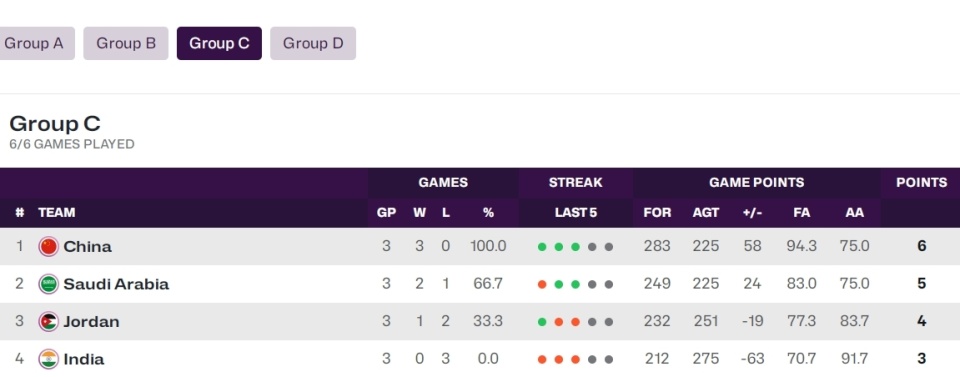Open the Group D tab
The width and height of the screenshot is (960, 377).
pyautogui.click(x=313, y=43)
